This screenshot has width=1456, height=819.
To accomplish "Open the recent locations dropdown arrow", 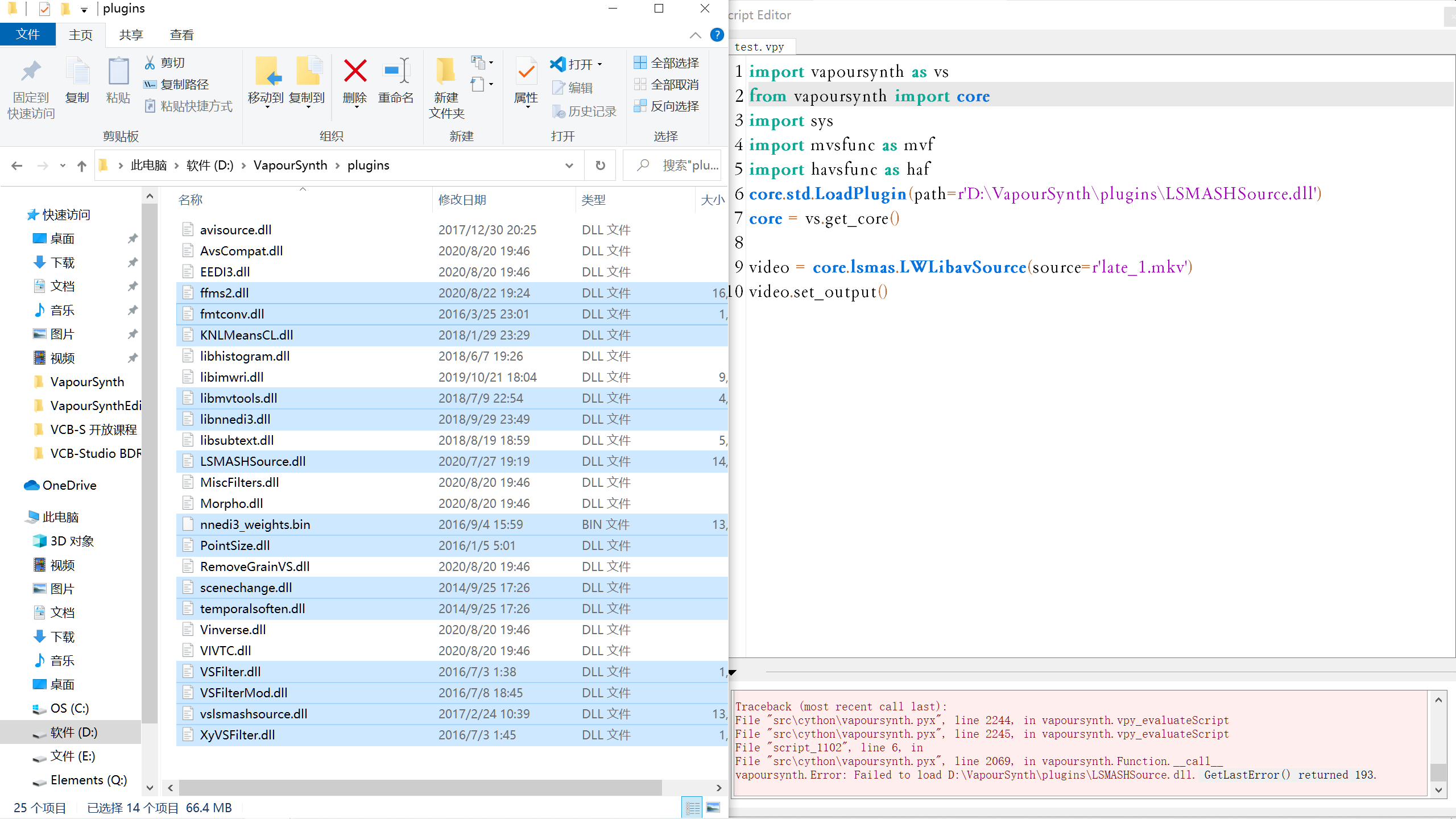I will point(63,166).
